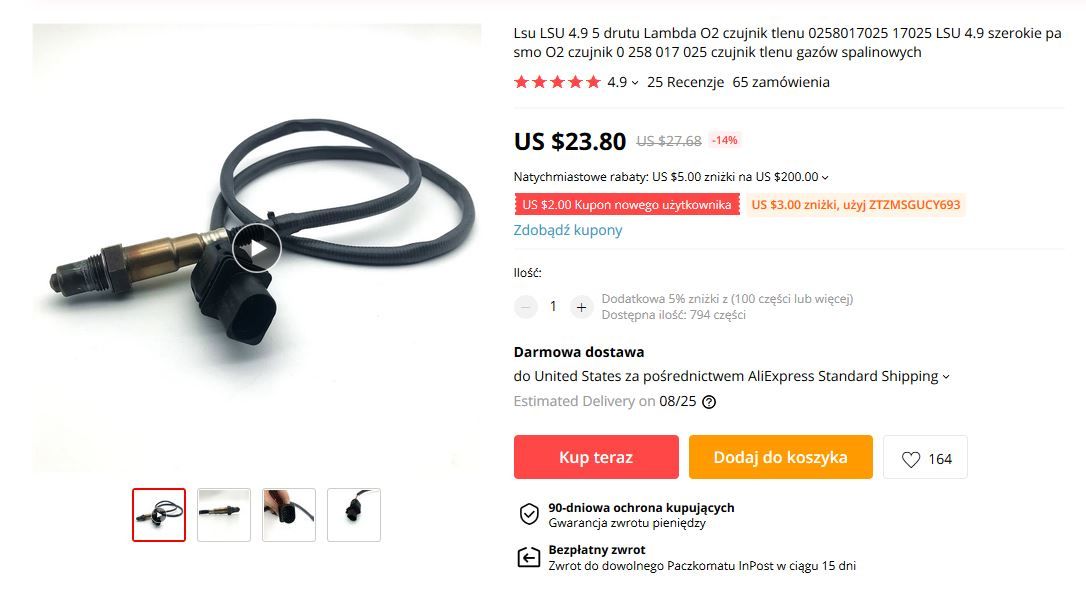
Task: Expand the AliExpress Standard Shipping options
Action: (x=946, y=377)
